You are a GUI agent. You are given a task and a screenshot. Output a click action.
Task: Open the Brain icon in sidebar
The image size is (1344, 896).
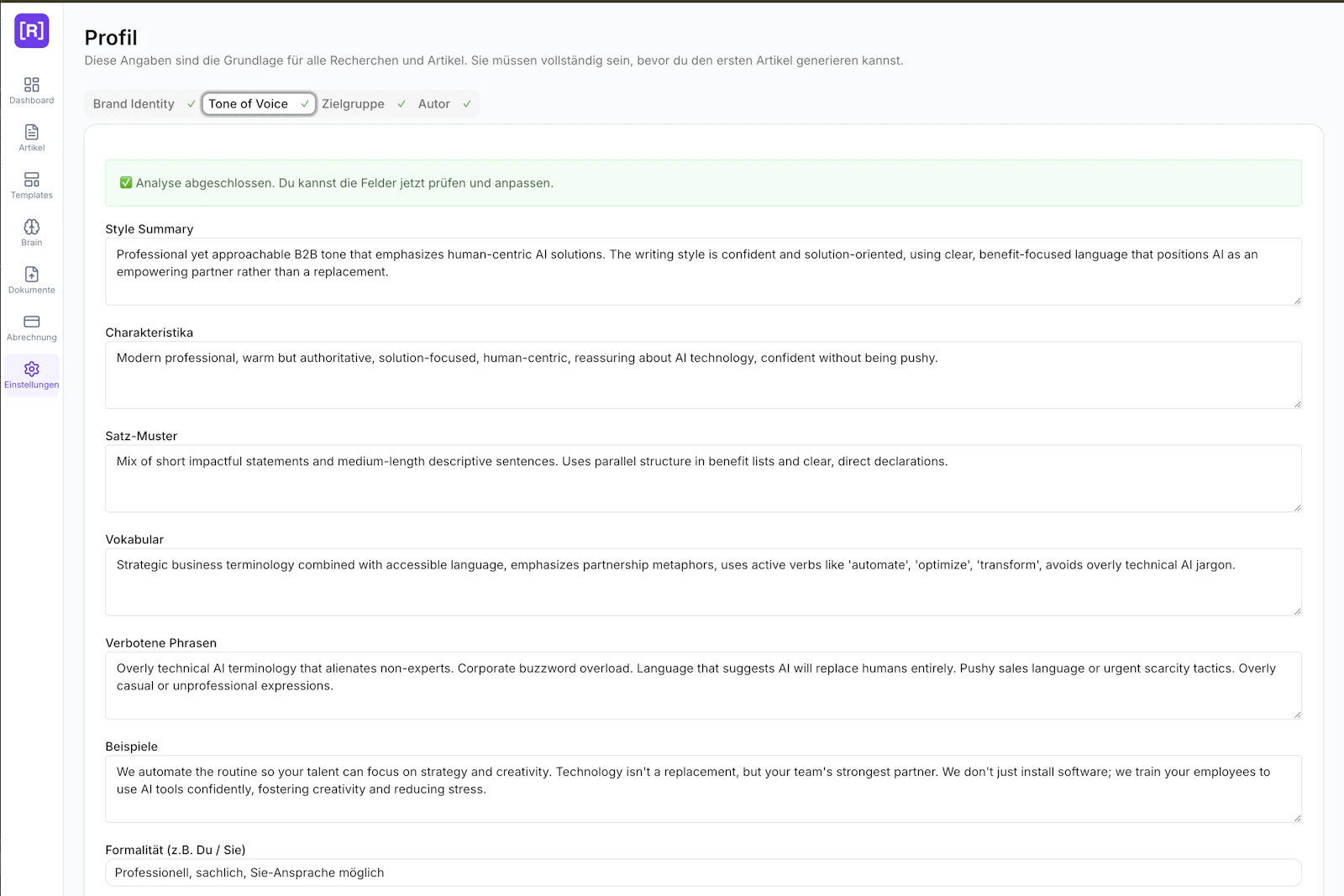32,227
